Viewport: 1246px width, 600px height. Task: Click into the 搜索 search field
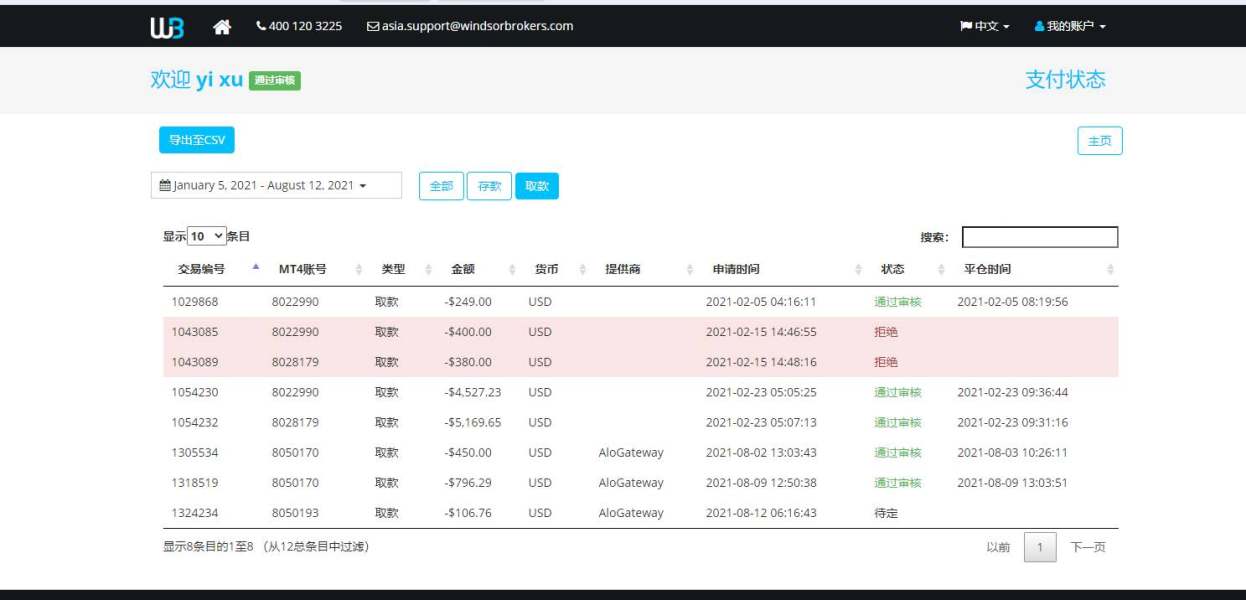point(1039,237)
